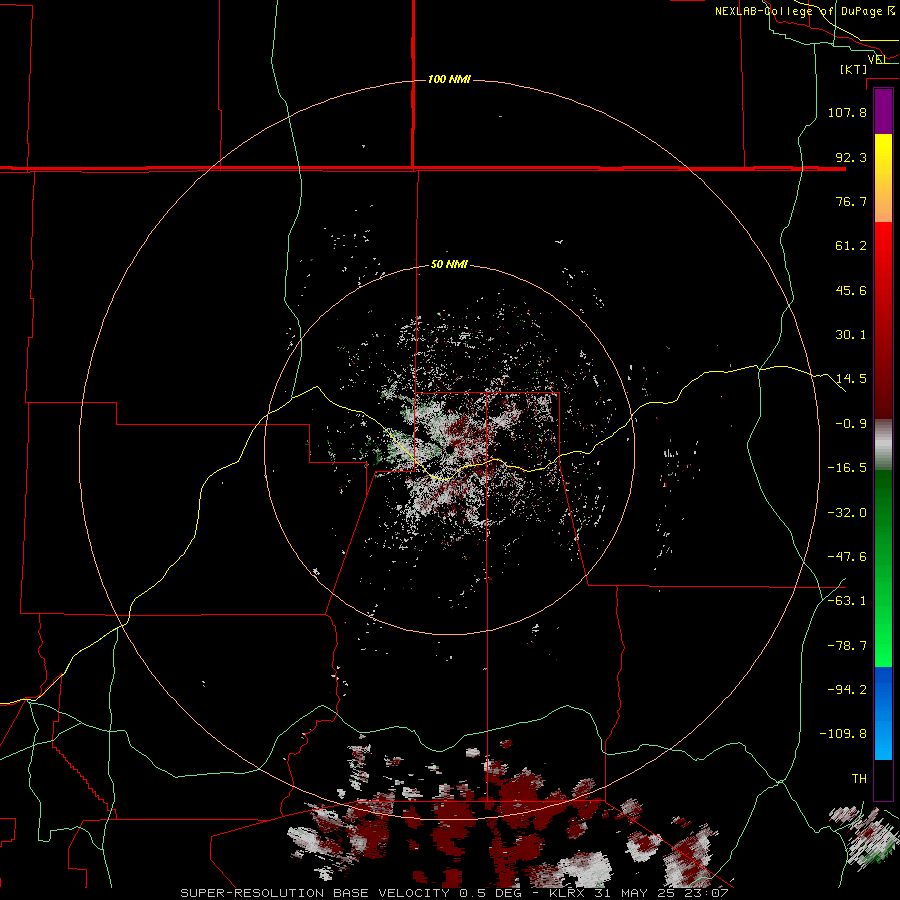
Task: Click the 100 NMI range ring label
Action: (x=449, y=79)
